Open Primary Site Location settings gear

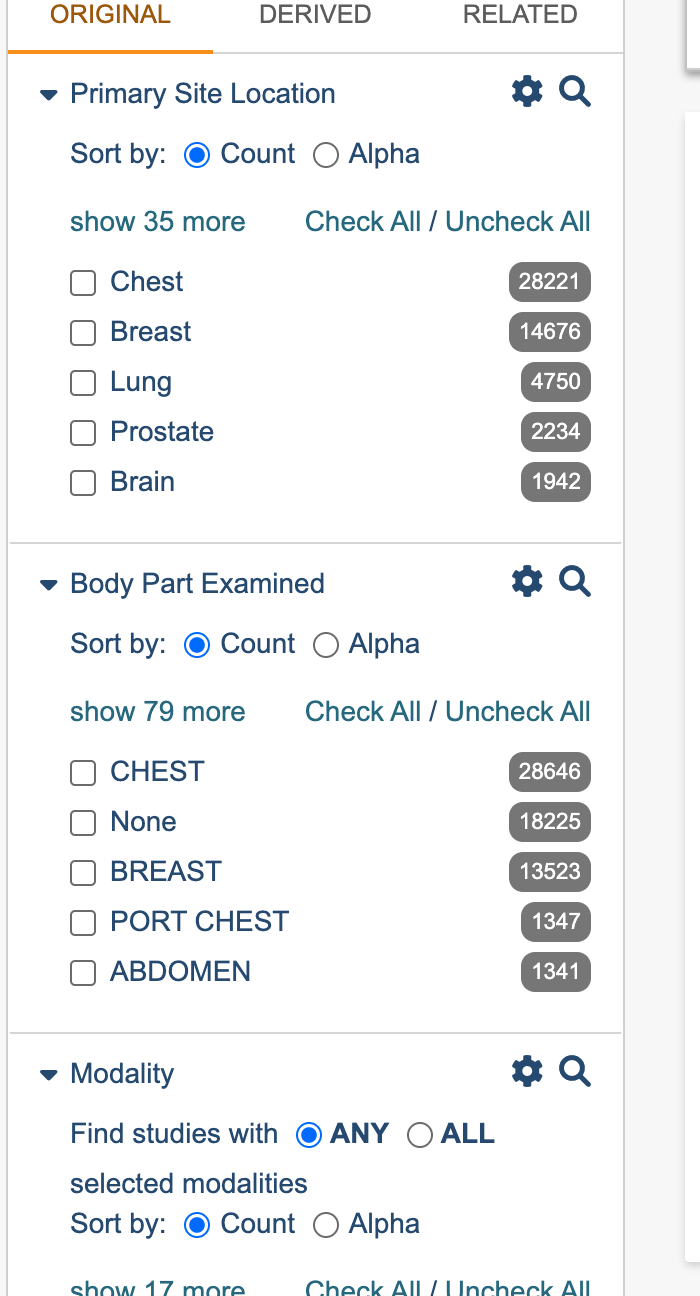tap(527, 91)
